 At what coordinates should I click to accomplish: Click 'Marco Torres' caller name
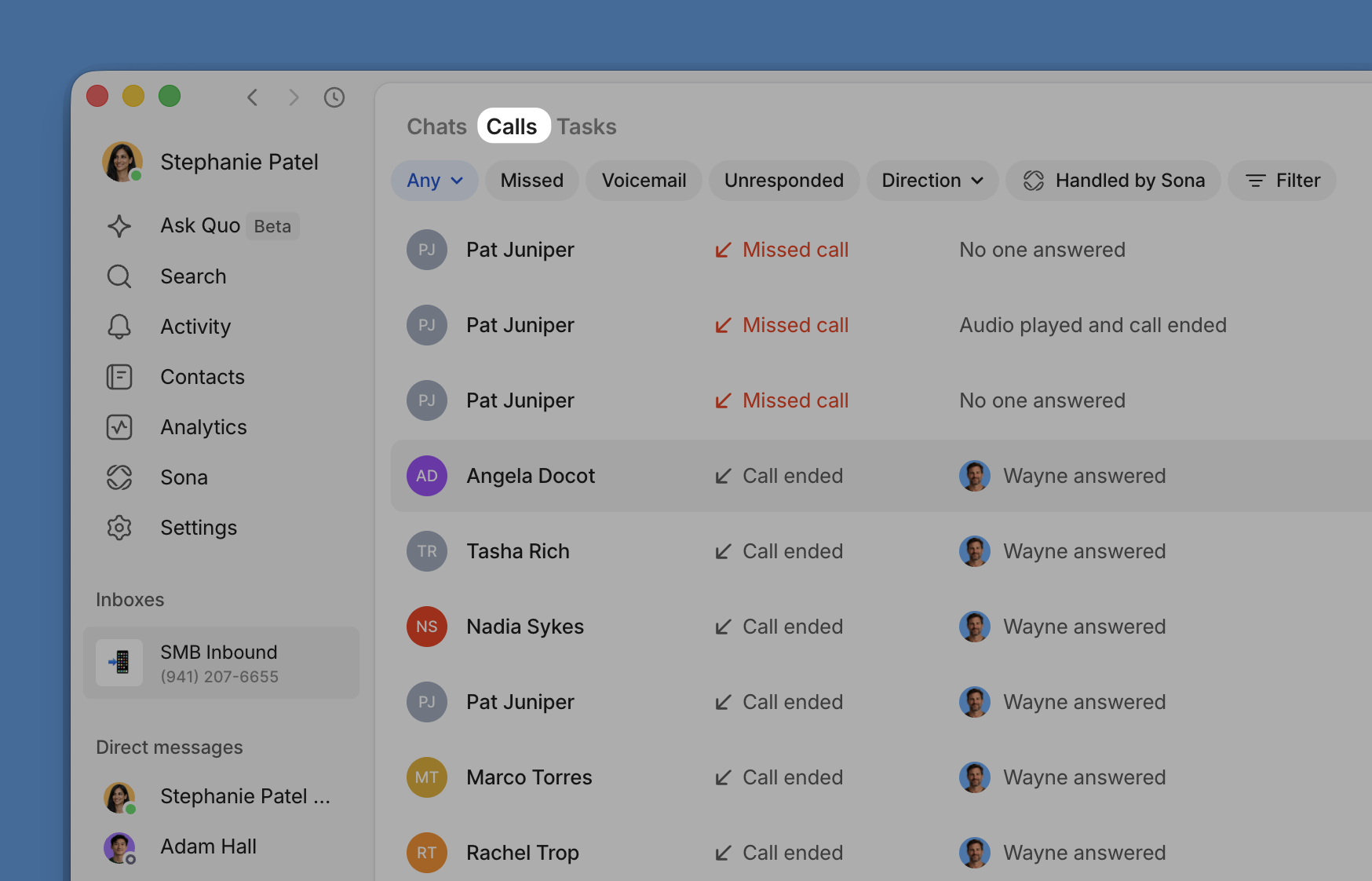click(529, 777)
